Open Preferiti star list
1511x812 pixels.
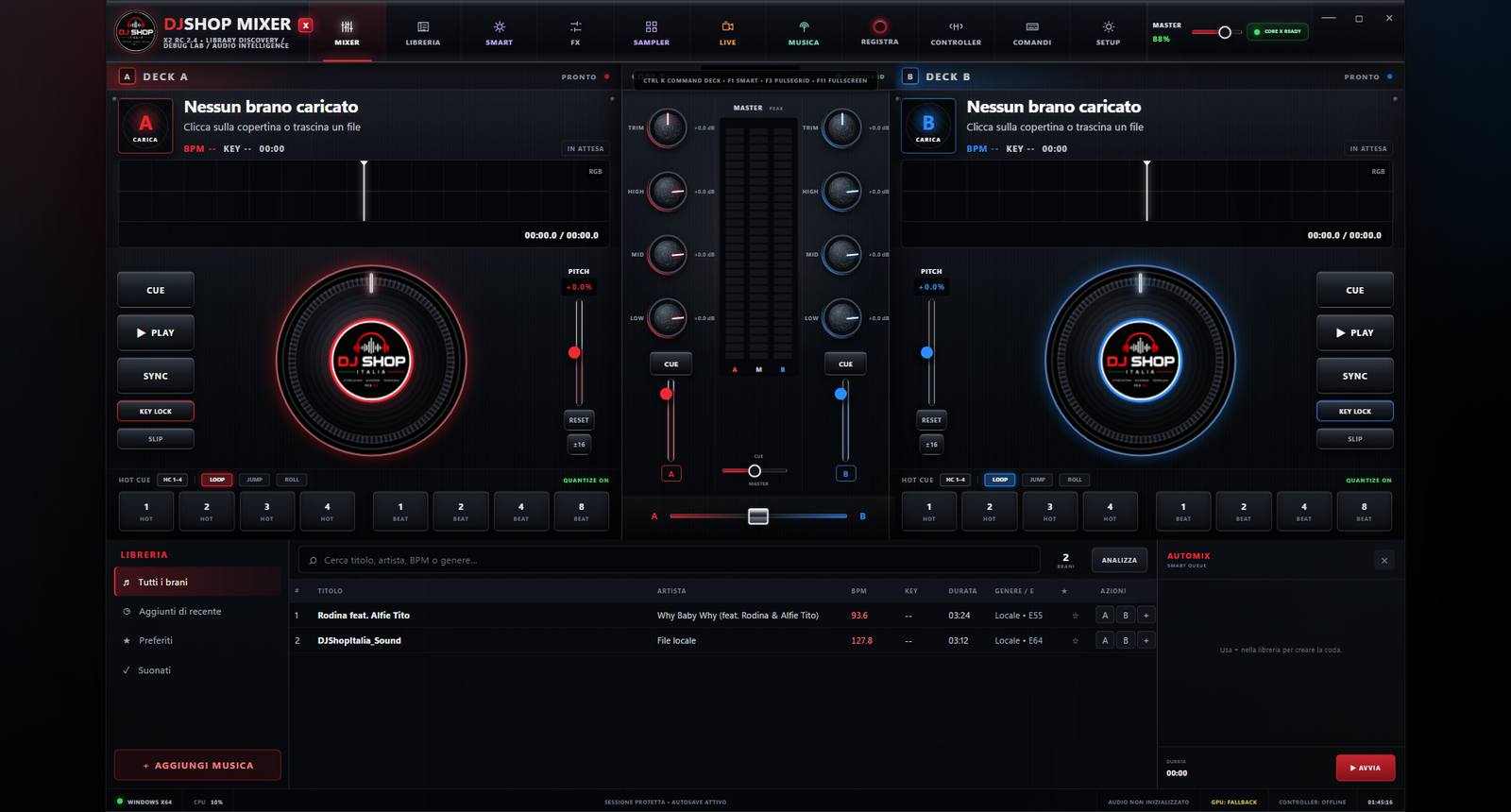tap(197, 640)
